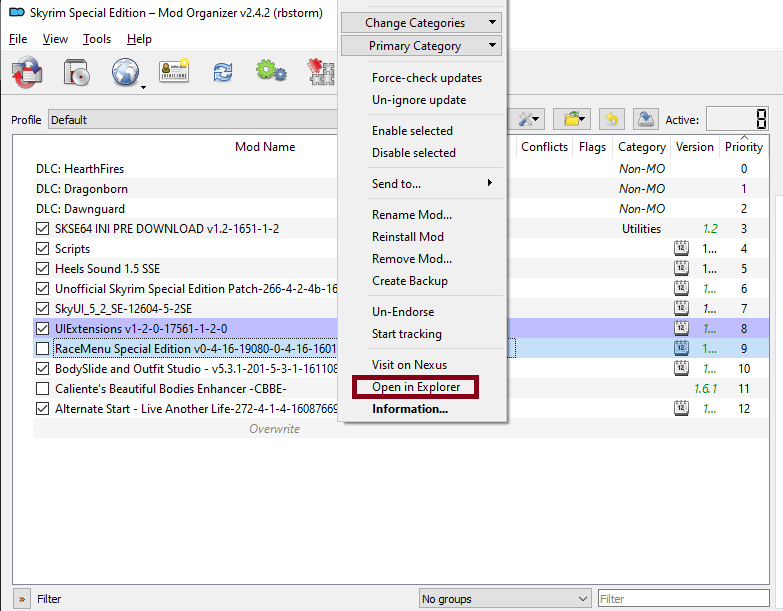The image size is (783, 611).
Task: Open the File menu
Action: point(18,39)
